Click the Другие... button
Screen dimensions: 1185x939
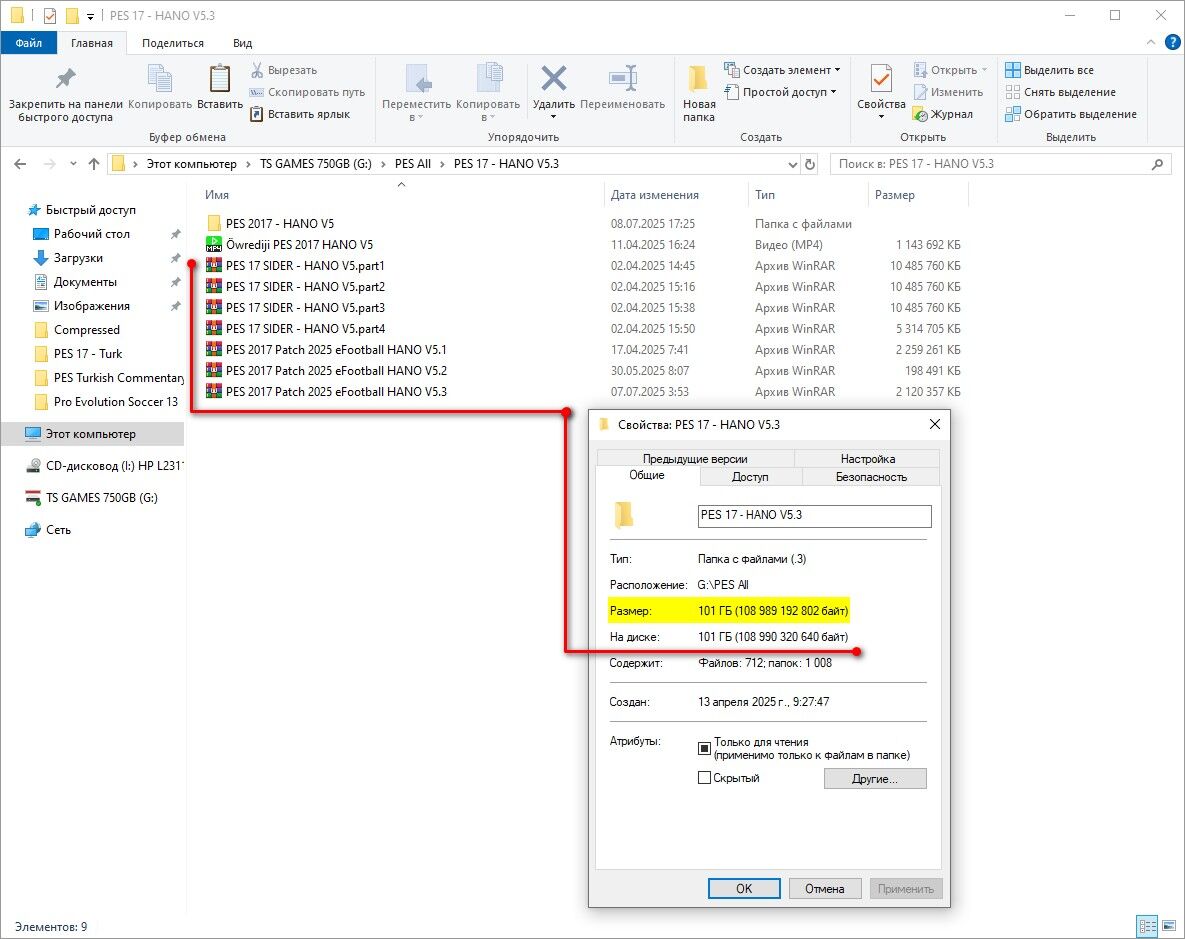(875, 779)
